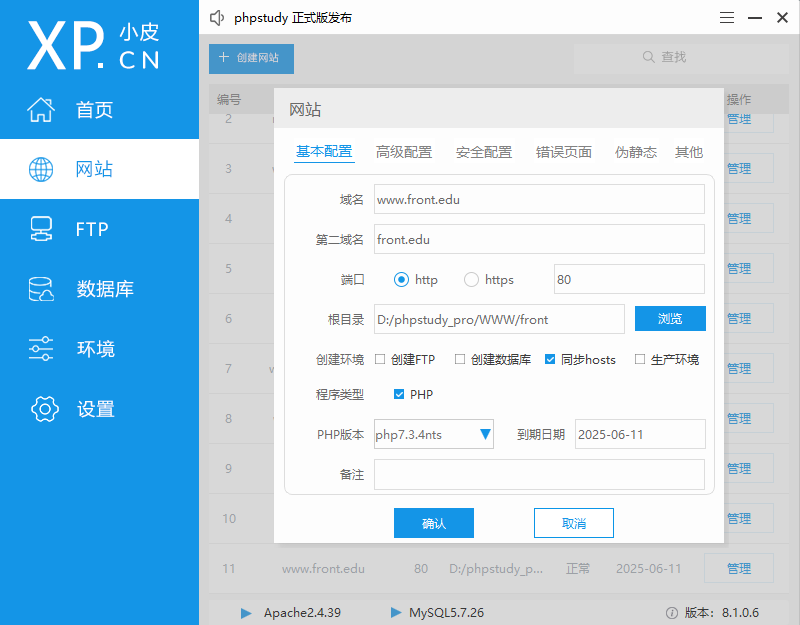Click the 取消 cancel button
The width and height of the screenshot is (800, 625).
pos(573,523)
